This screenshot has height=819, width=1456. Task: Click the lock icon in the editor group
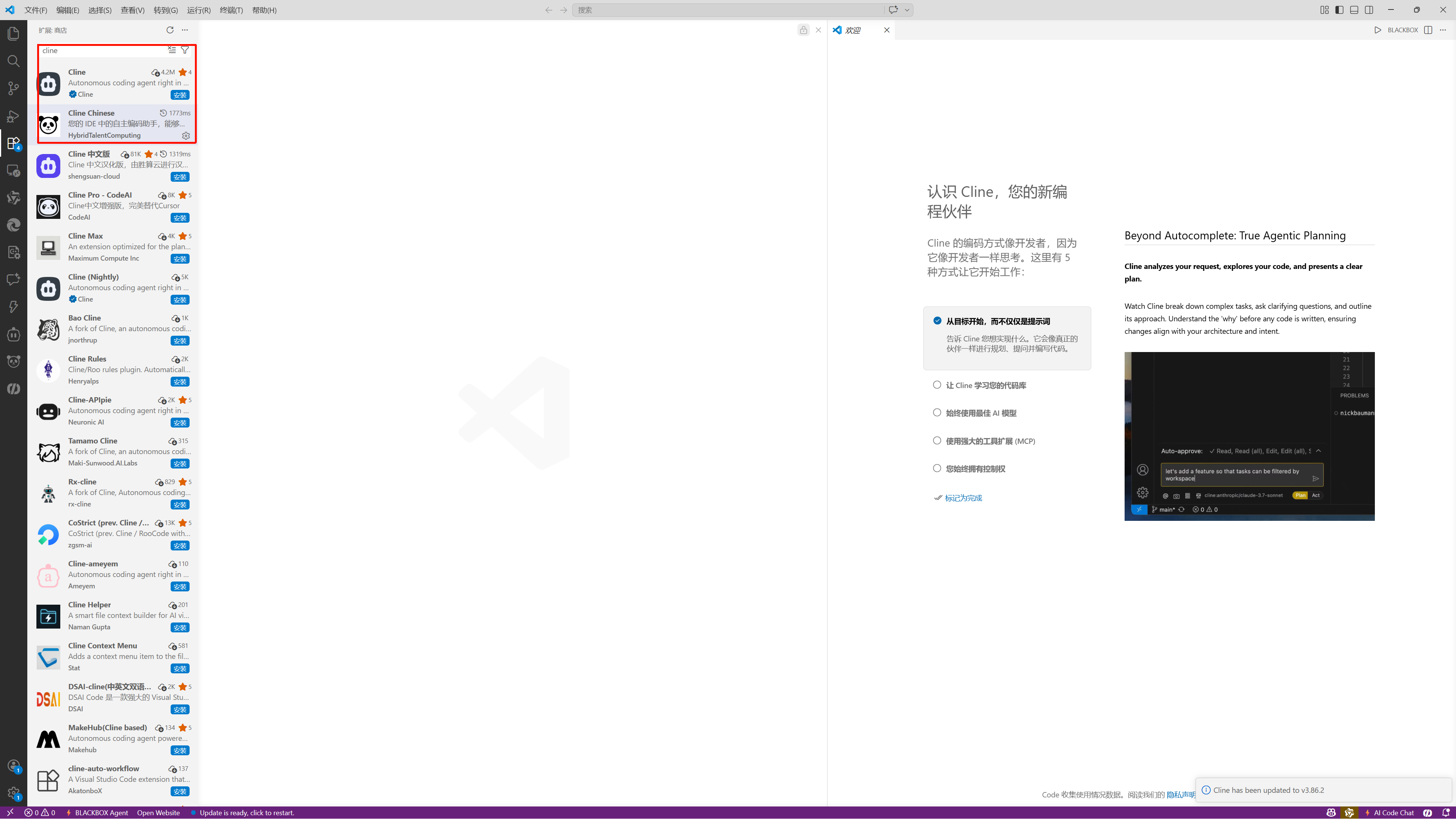(x=803, y=30)
